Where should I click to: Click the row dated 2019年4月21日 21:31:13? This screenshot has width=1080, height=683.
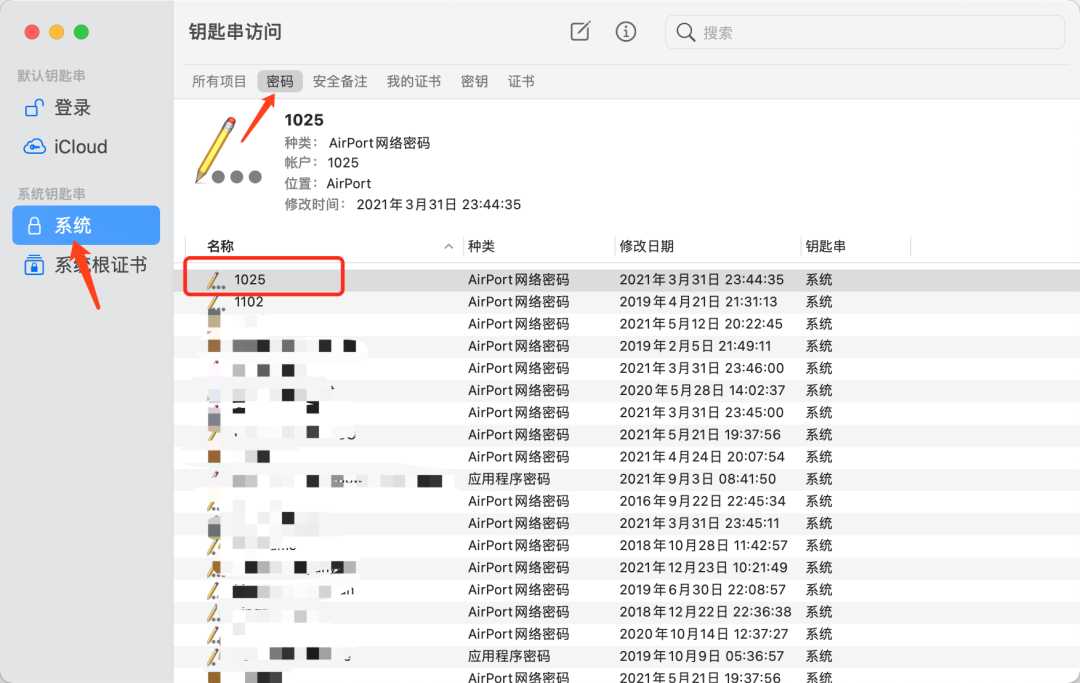pyautogui.click(x=627, y=302)
